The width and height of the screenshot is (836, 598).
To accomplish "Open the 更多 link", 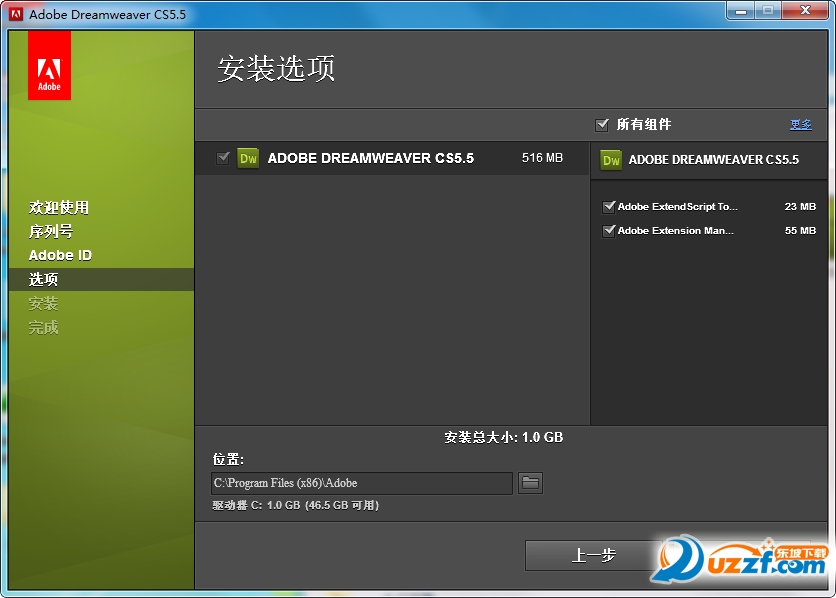I will (801, 125).
